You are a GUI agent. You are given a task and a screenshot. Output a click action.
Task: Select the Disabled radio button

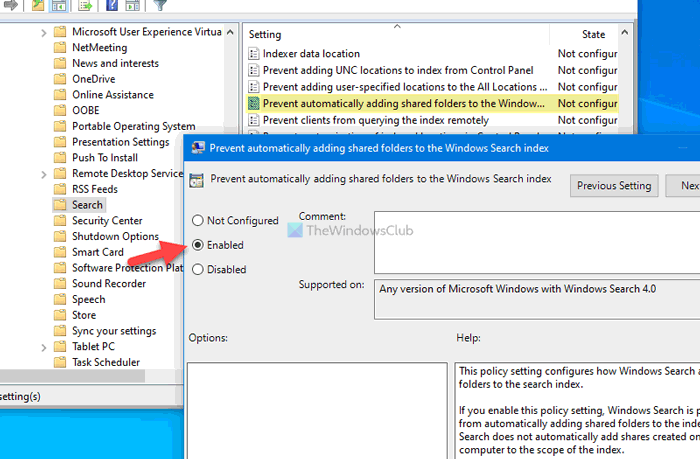point(198,269)
